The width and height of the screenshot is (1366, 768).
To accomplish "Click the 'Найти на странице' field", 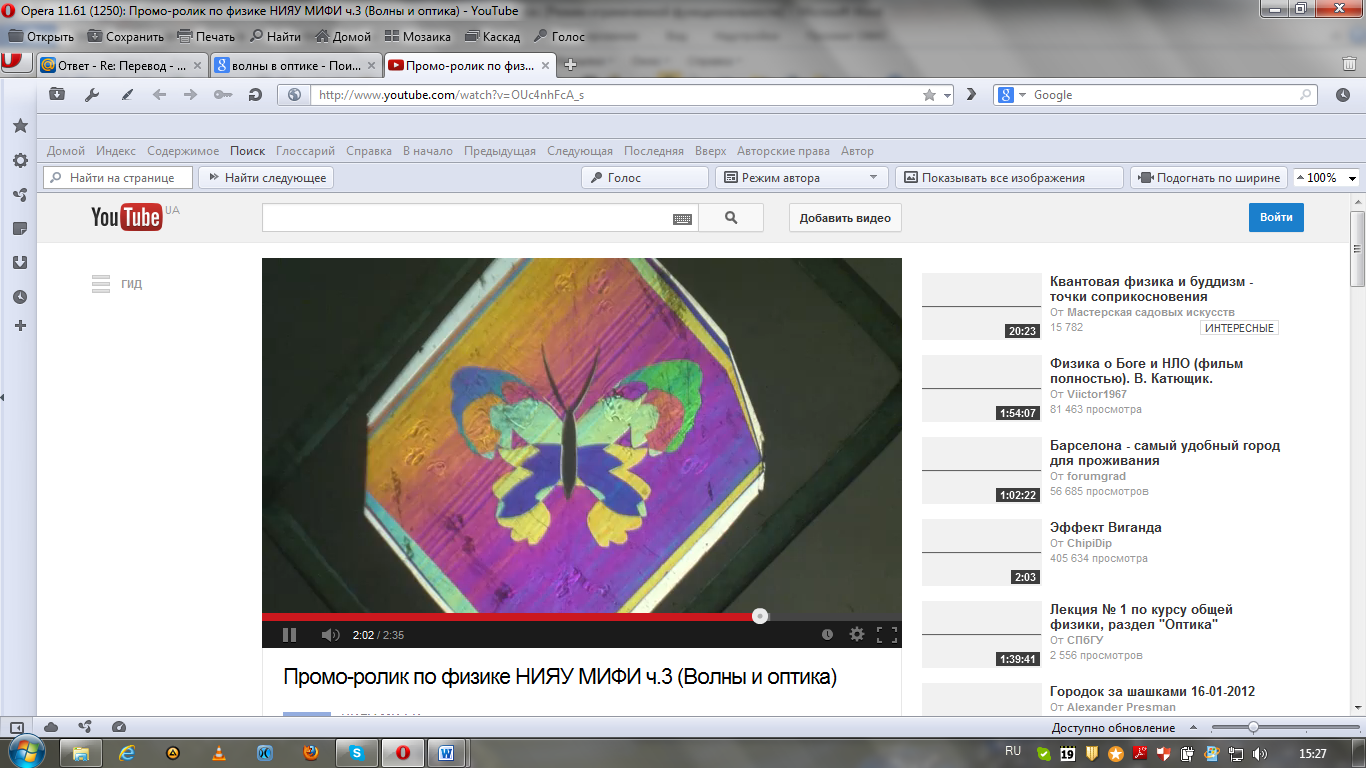I will click(118, 178).
